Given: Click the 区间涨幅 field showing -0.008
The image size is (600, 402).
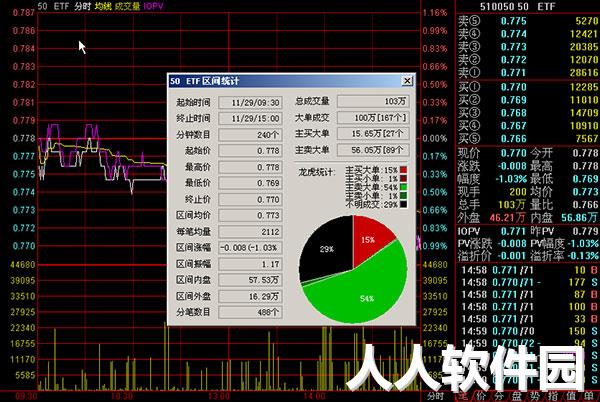Looking at the screenshot, I should pyautogui.click(x=251, y=247).
